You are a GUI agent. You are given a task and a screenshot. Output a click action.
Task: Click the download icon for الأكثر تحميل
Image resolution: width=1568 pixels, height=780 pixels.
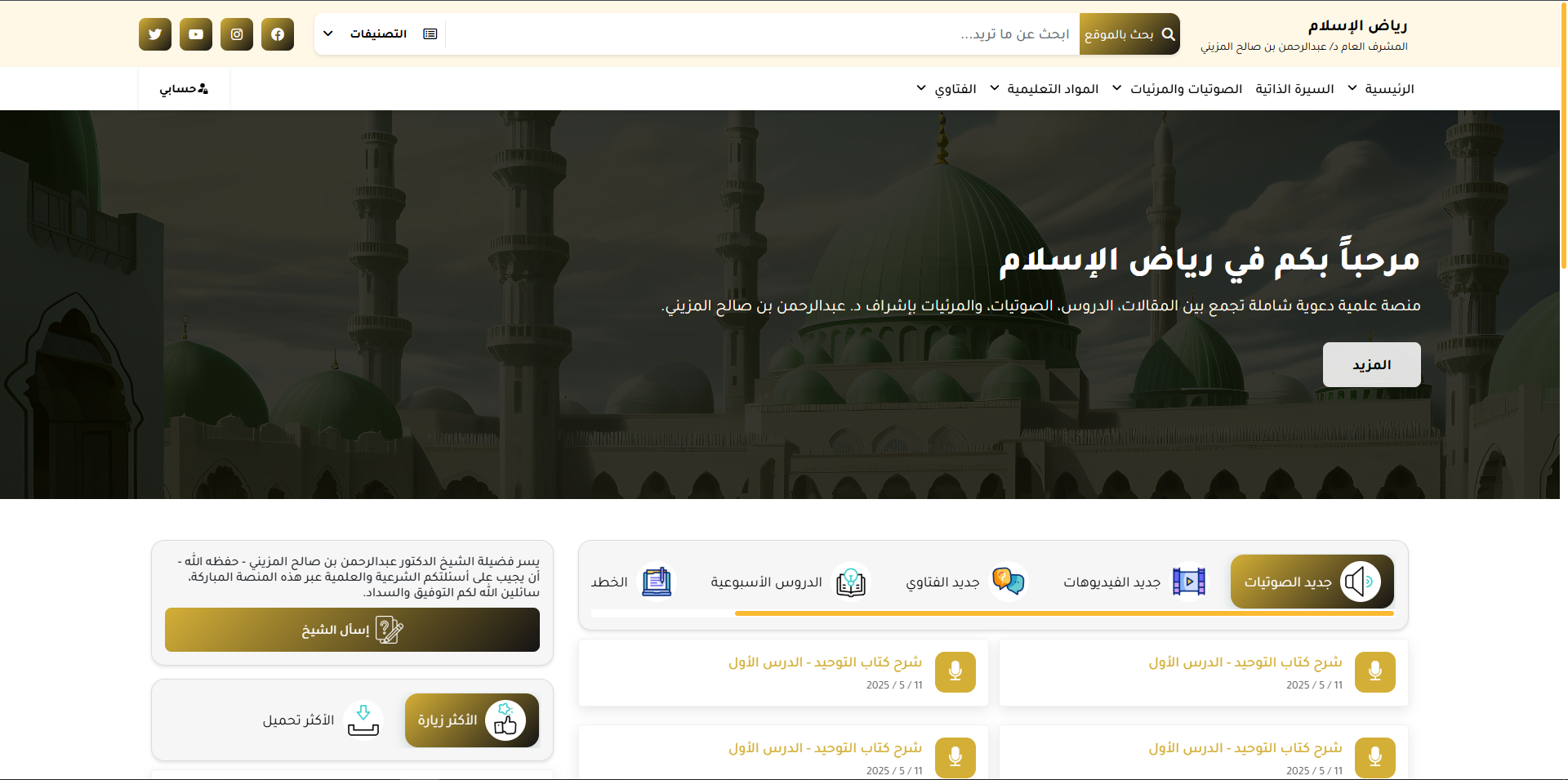(x=363, y=720)
